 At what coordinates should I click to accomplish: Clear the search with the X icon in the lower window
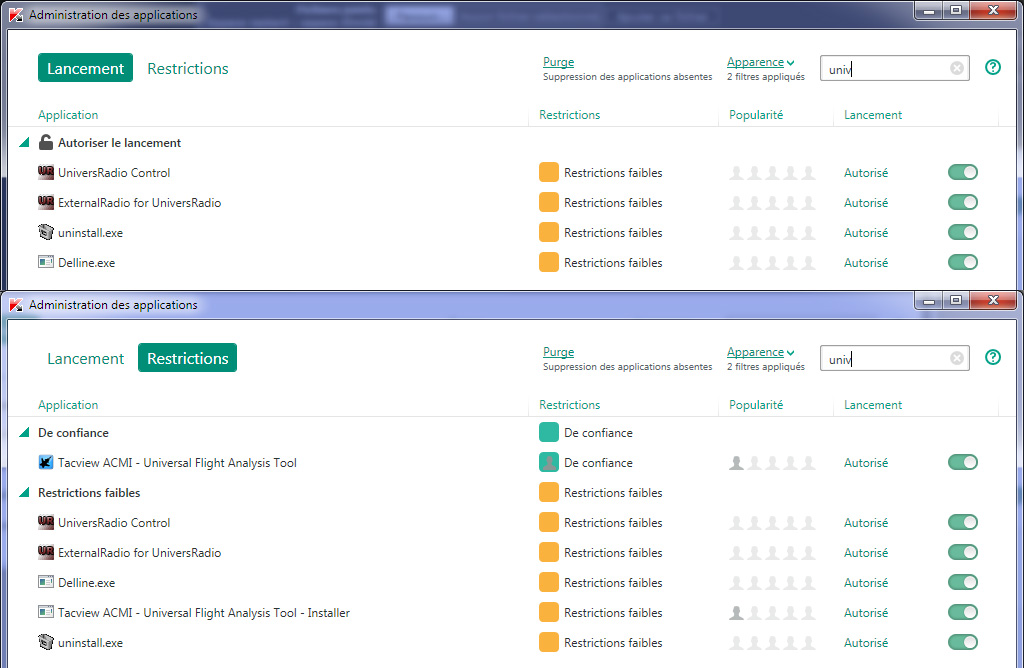tap(956, 358)
